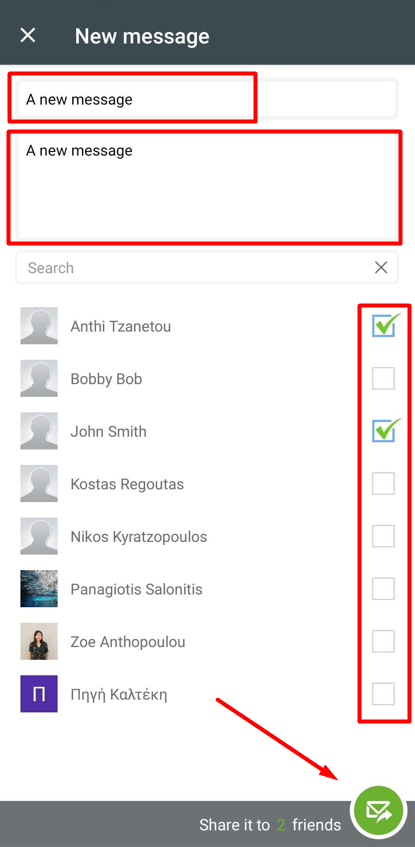The height and width of the screenshot is (847, 415).
Task: Tap the green send message button
Action: [x=377, y=810]
